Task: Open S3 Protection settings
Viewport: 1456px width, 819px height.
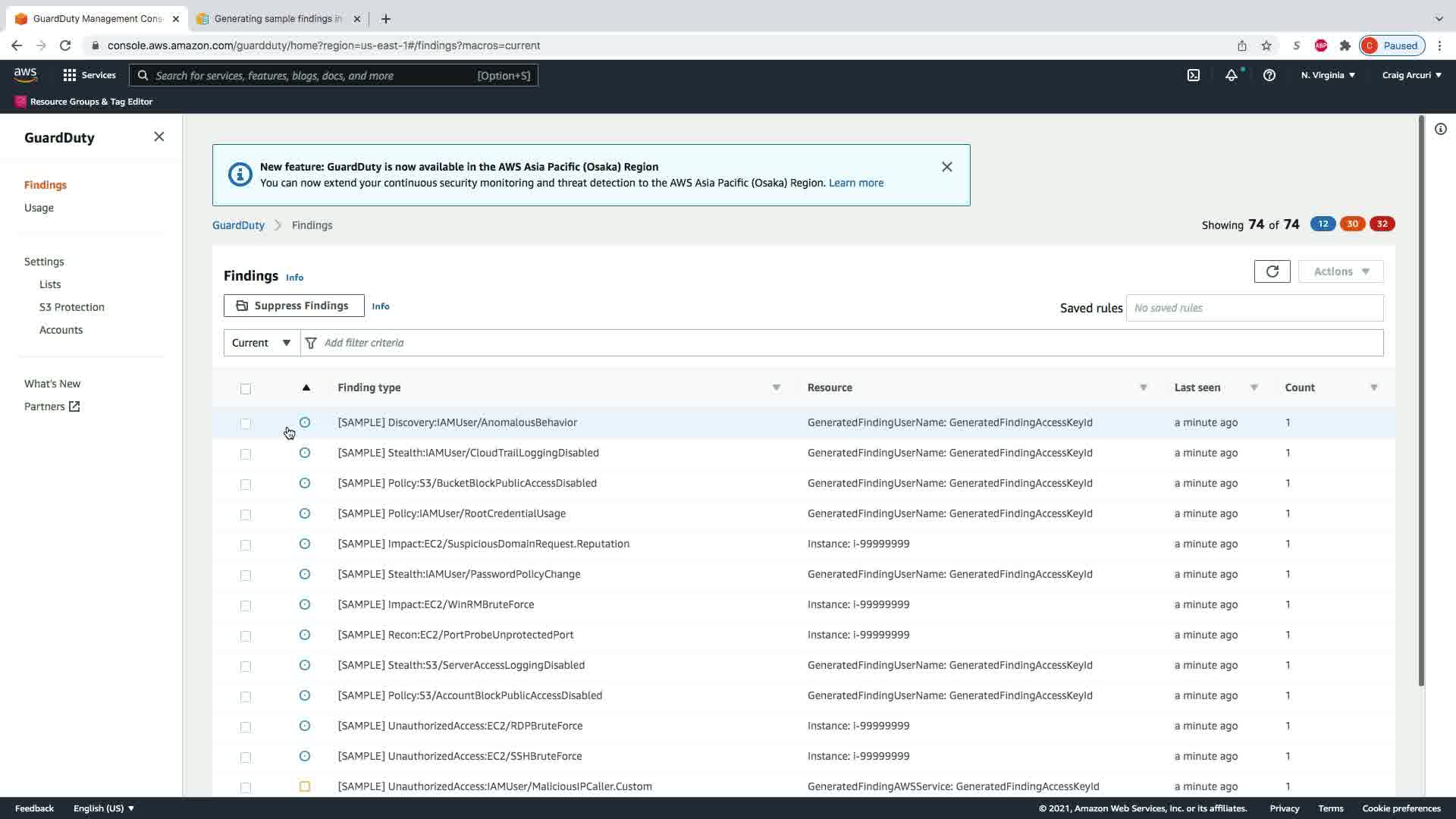Action: point(72,307)
